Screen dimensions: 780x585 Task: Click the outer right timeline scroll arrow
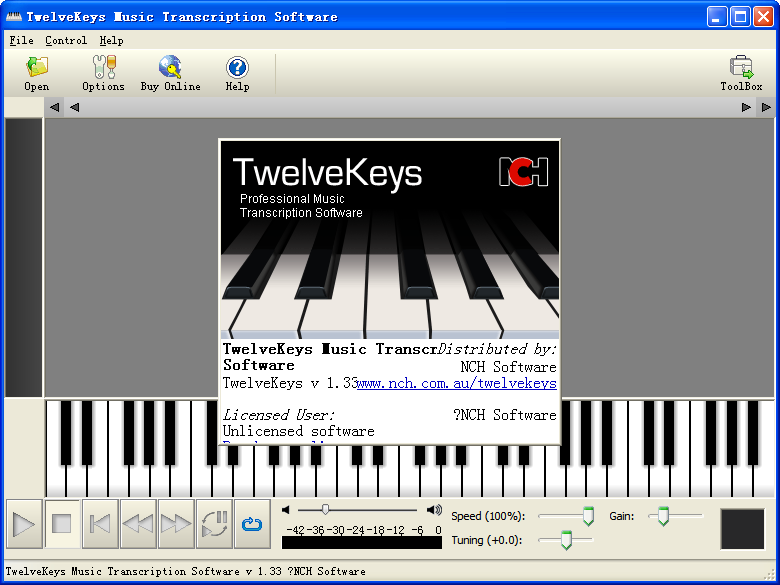pyautogui.click(x=766, y=107)
